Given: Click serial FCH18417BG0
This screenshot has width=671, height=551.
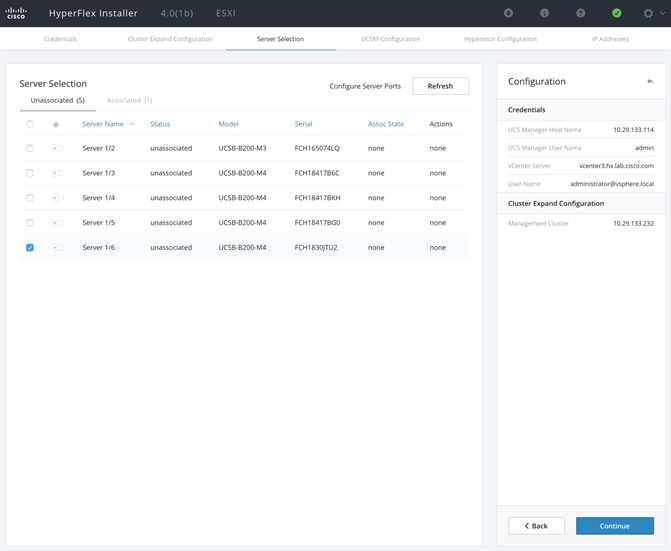Looking at the screenshot, I should click(318, 222).
